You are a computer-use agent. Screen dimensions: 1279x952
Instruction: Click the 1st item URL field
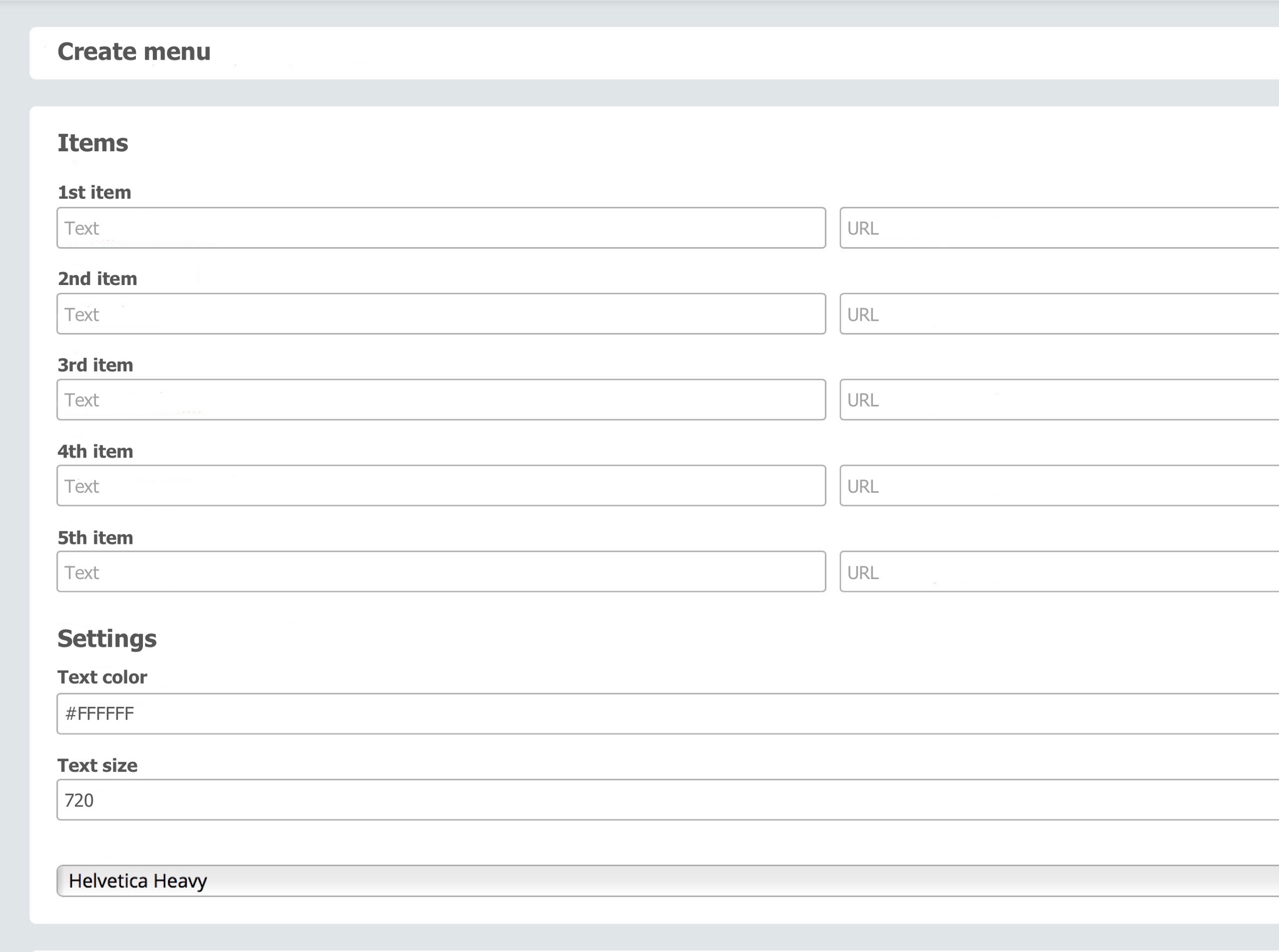coord(1059,227)
